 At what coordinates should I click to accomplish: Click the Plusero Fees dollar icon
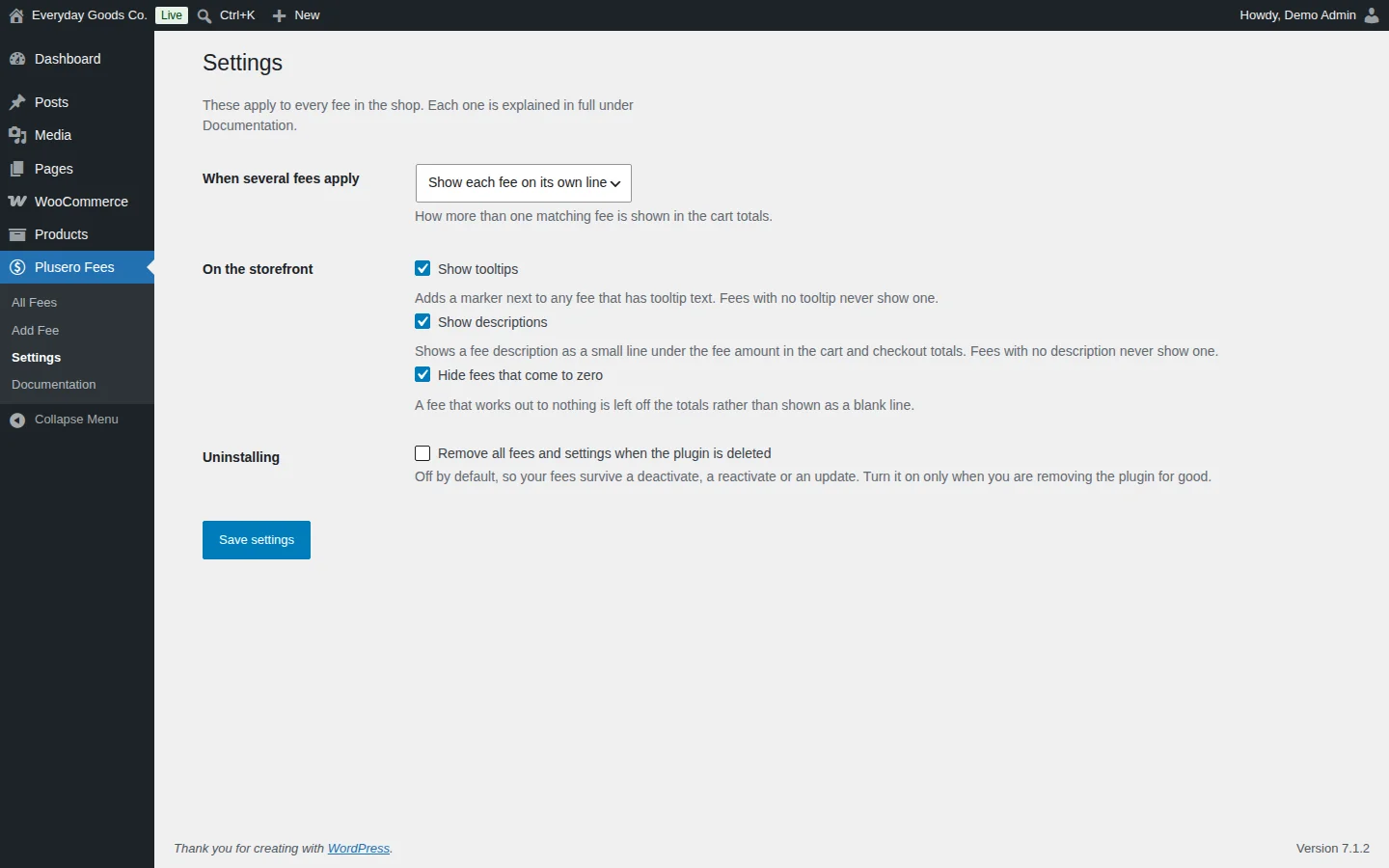click(x=17, y=267)
